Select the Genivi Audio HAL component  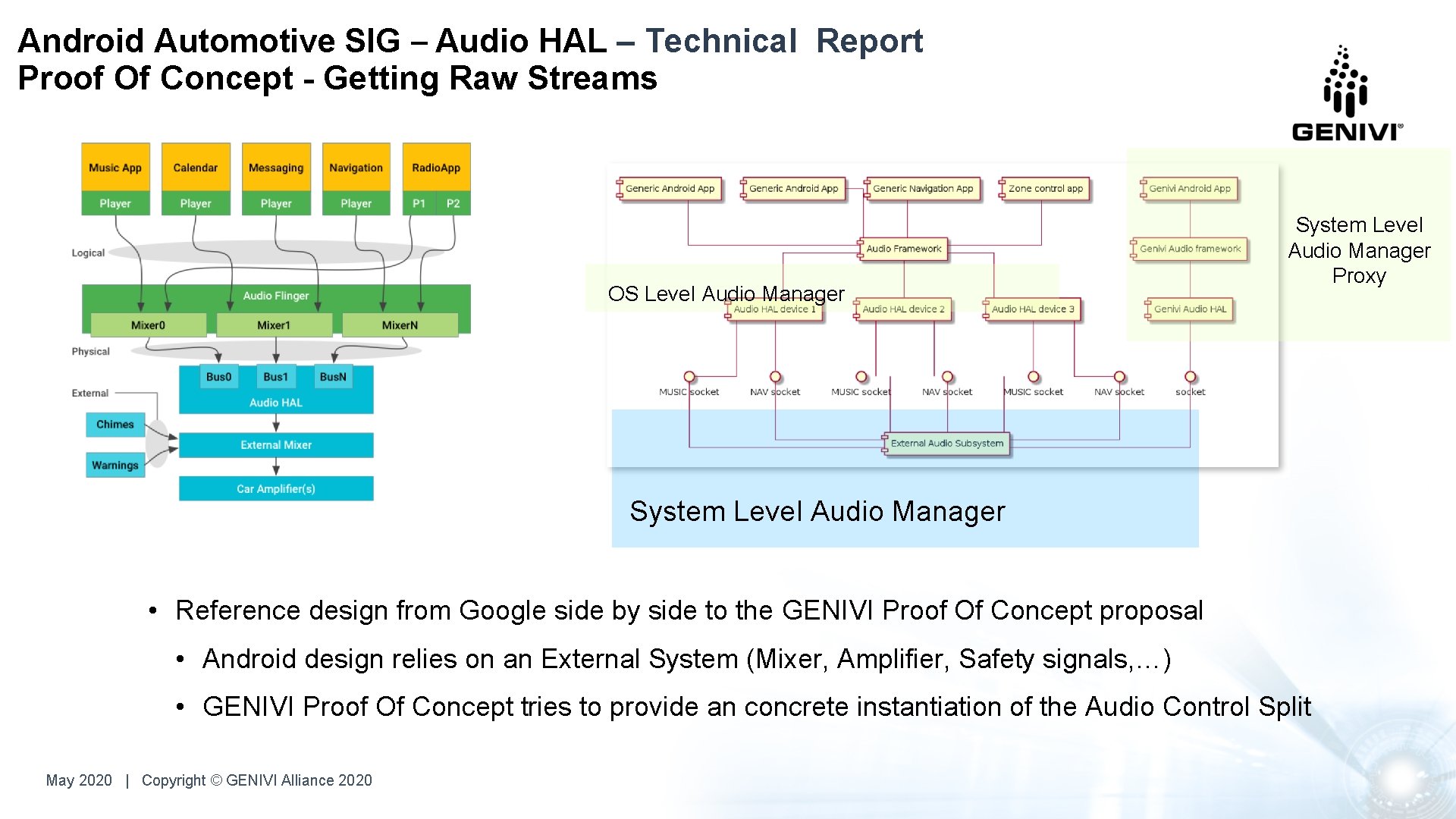(x=1190, y=309)
